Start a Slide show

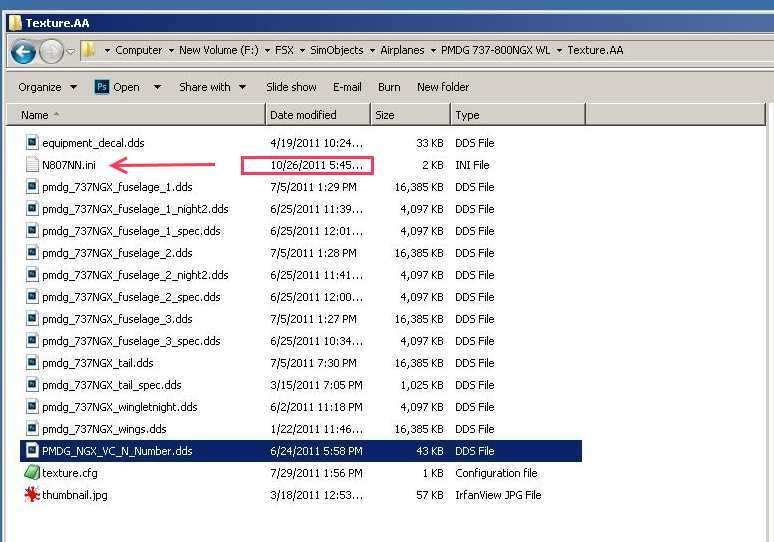[x=291, y=87]
